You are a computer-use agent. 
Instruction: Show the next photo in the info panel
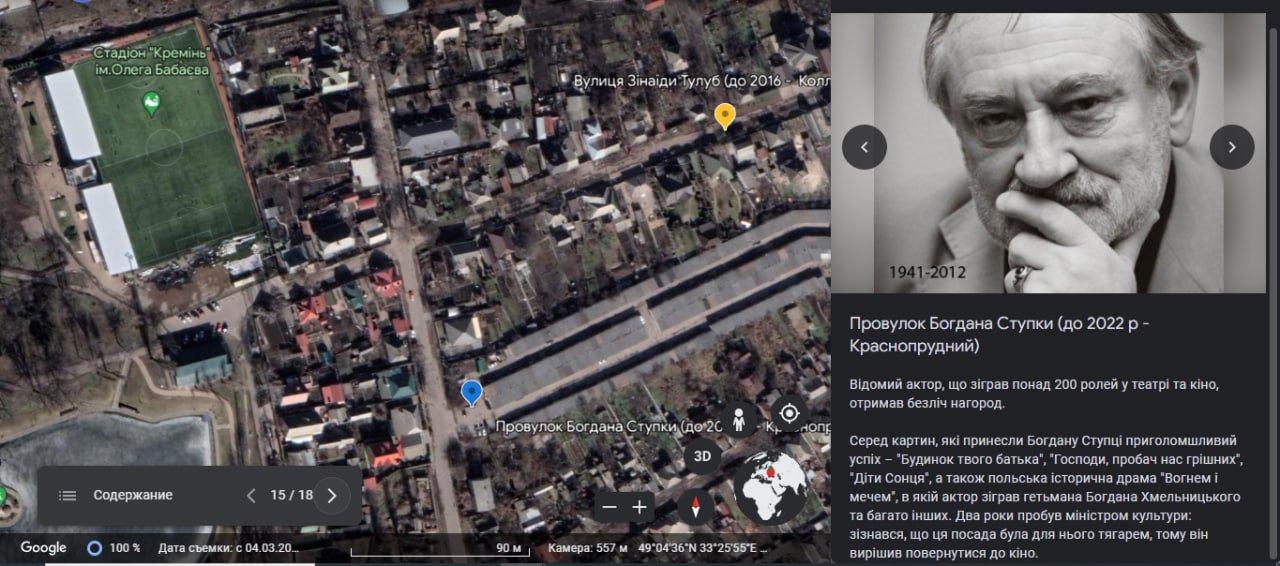pyautogui.click(x=1231, y=147)
